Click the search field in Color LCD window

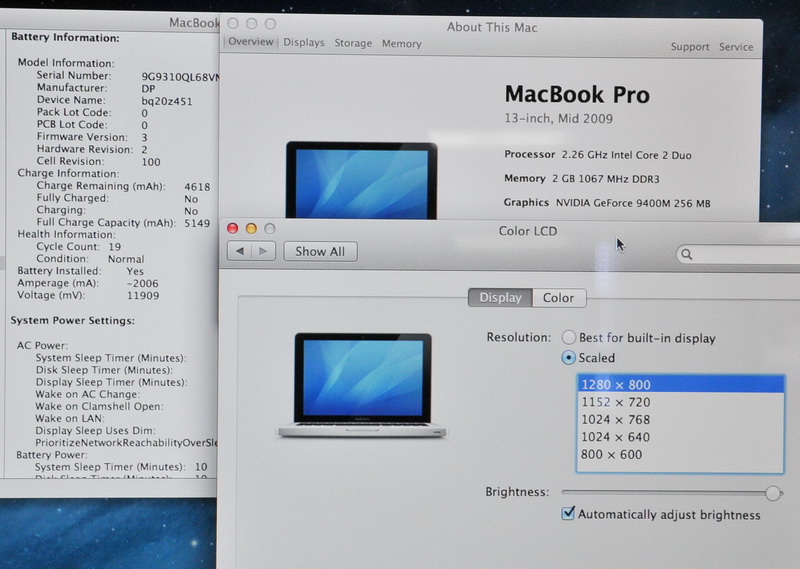click(x=738, y=254)
